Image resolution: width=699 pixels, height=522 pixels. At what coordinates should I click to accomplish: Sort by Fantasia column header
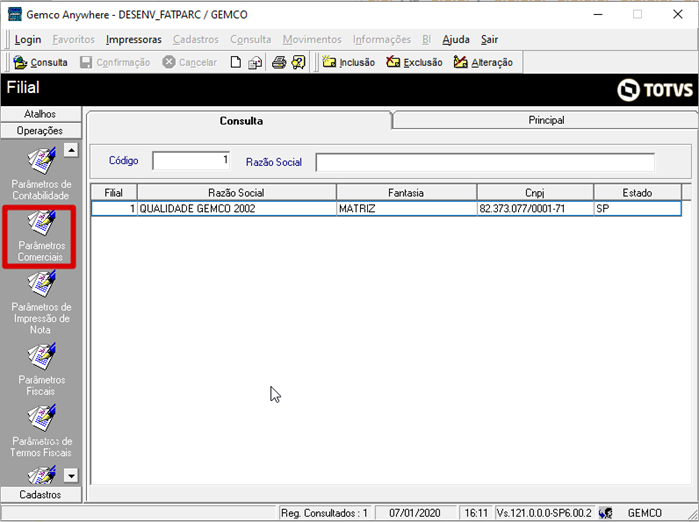point(406,193)
